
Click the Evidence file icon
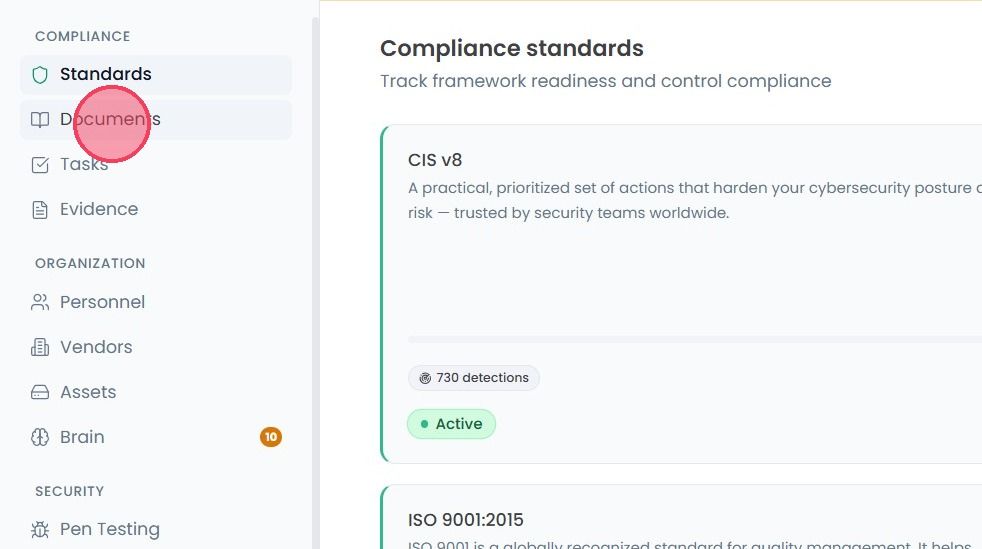[40, 210]
